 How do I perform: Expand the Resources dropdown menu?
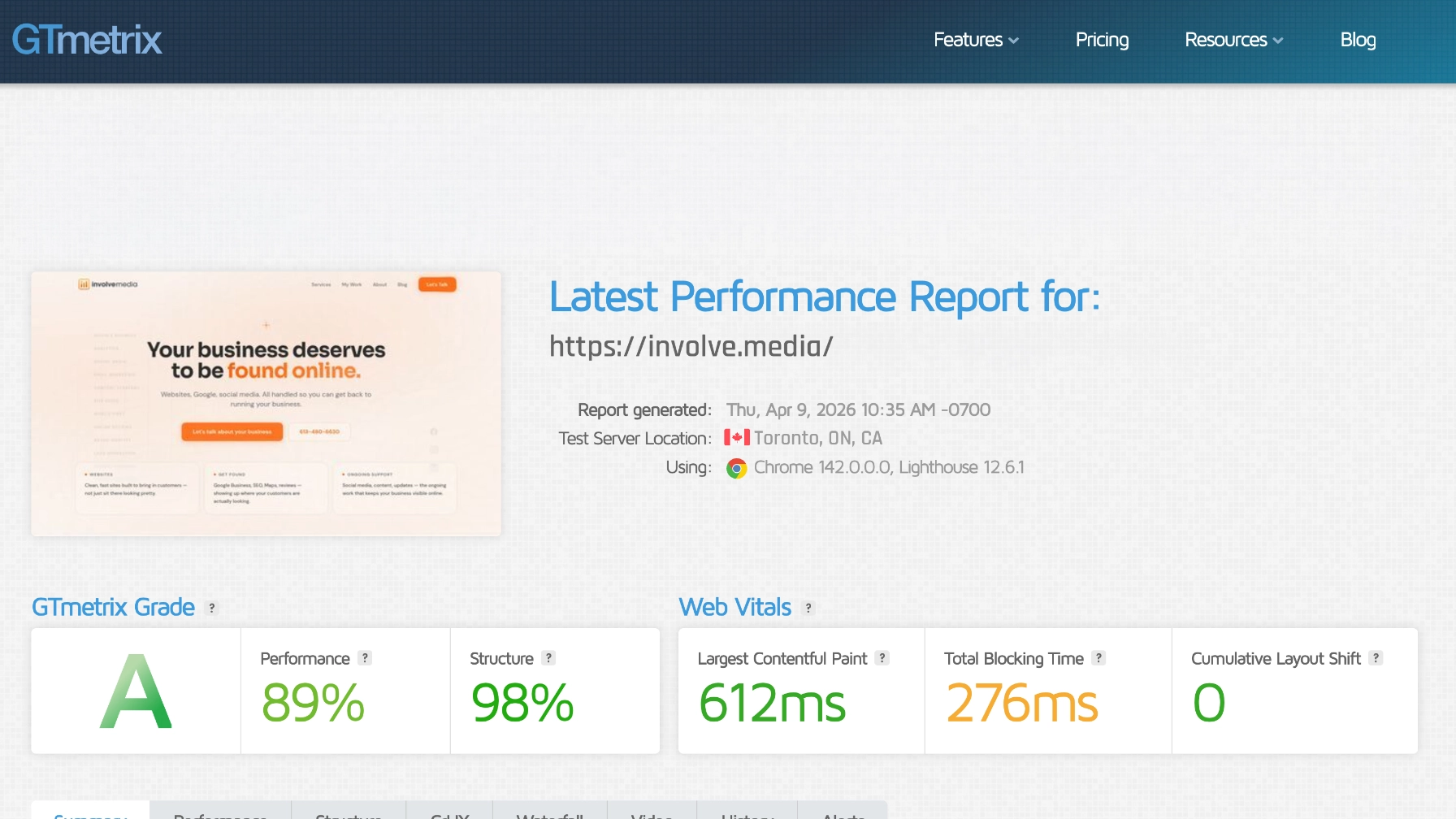pyautogui.click(x=1233, y=40)
